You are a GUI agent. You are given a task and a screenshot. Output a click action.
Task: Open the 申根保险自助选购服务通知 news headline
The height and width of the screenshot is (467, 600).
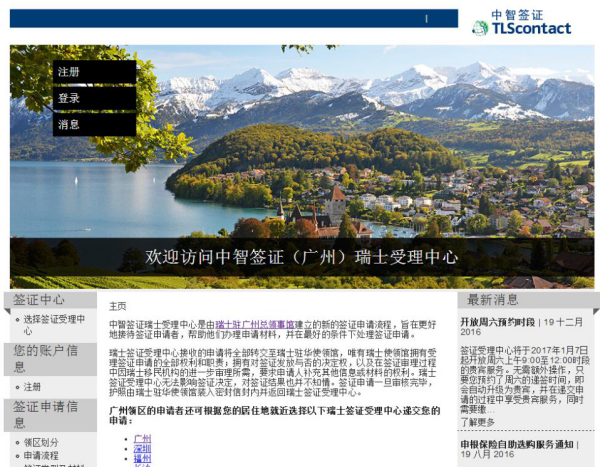(x=517, y=444)
